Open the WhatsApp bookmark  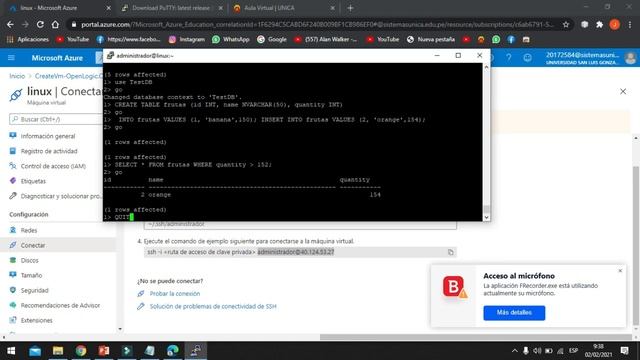[x=231, y=40]
